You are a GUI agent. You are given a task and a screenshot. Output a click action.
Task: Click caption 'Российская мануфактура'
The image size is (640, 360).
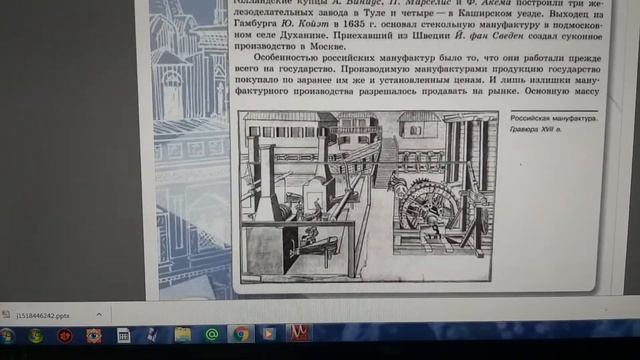click(x=553, y=118)
